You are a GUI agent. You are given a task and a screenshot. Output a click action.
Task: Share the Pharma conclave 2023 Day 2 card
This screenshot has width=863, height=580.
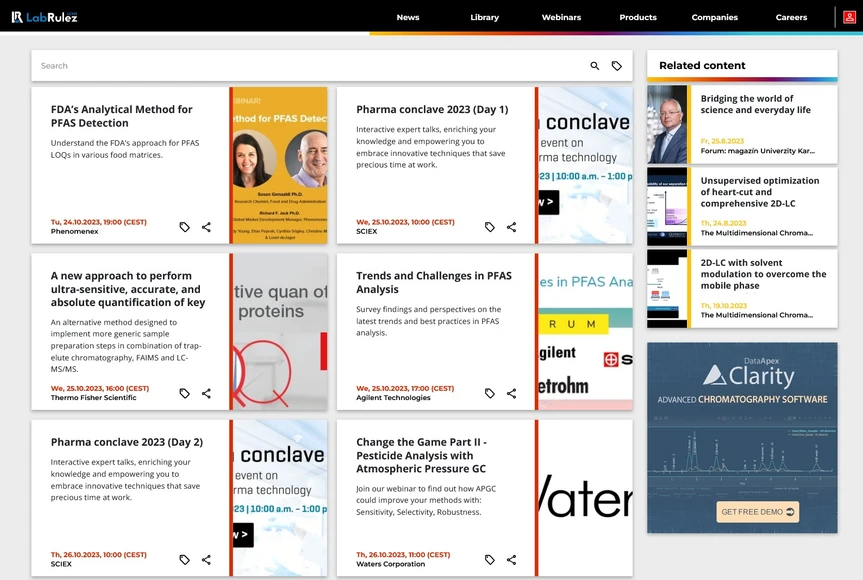[206, 560]
